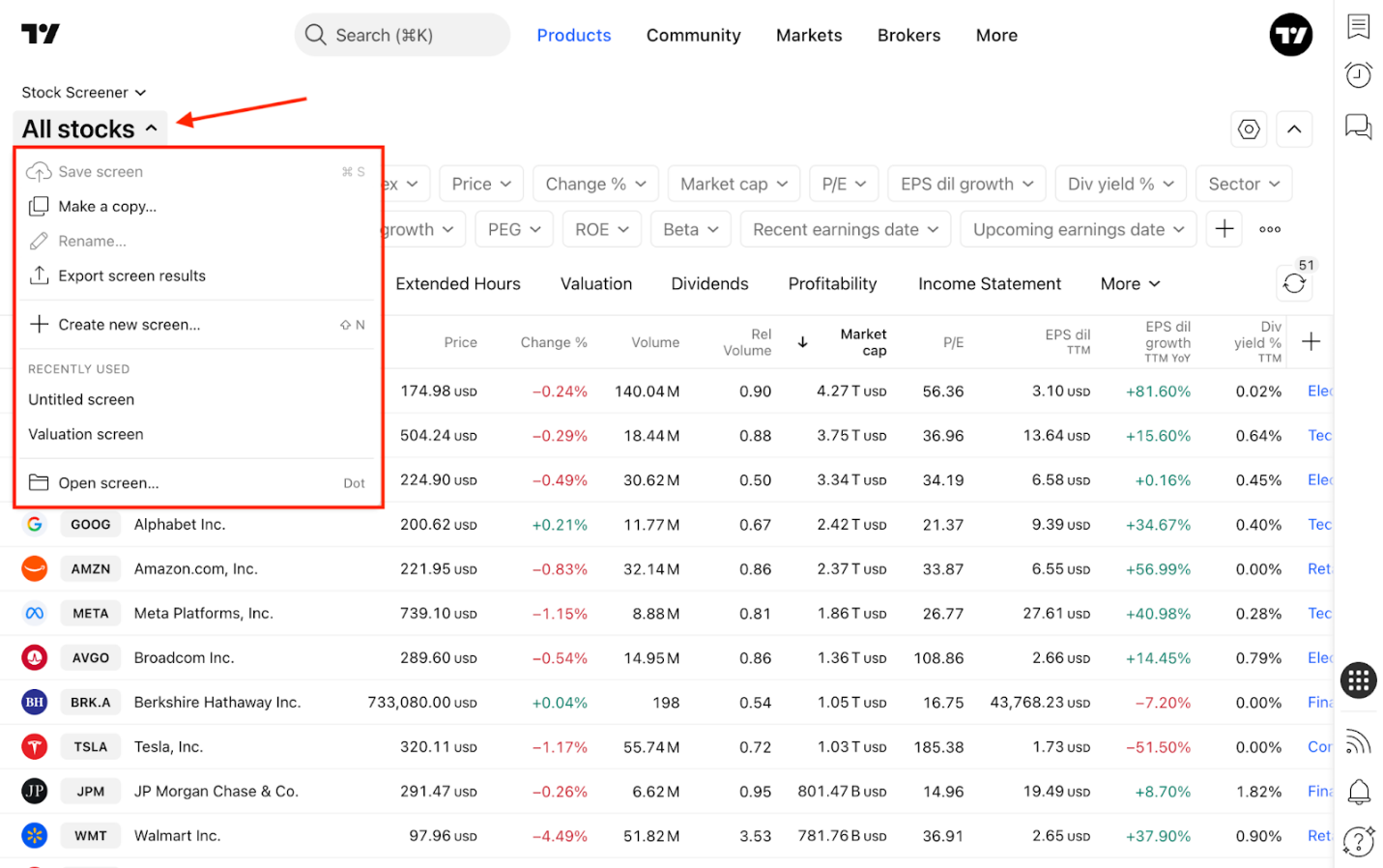Refresh screener results with the 51 badge
Image resolution: width=1383 pixels, height=868 pixels.
[1294, 283]
